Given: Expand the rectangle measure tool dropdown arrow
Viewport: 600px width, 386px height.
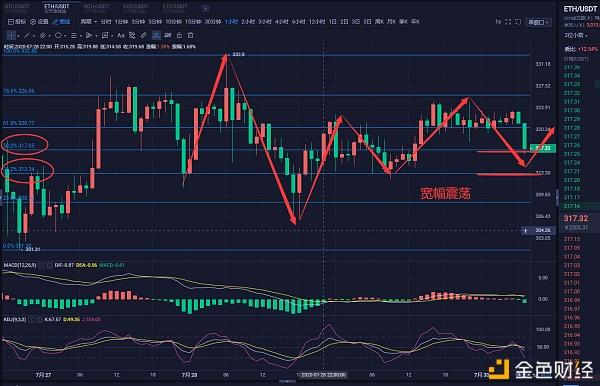Looking at the screenshot, I should point(112,36).
